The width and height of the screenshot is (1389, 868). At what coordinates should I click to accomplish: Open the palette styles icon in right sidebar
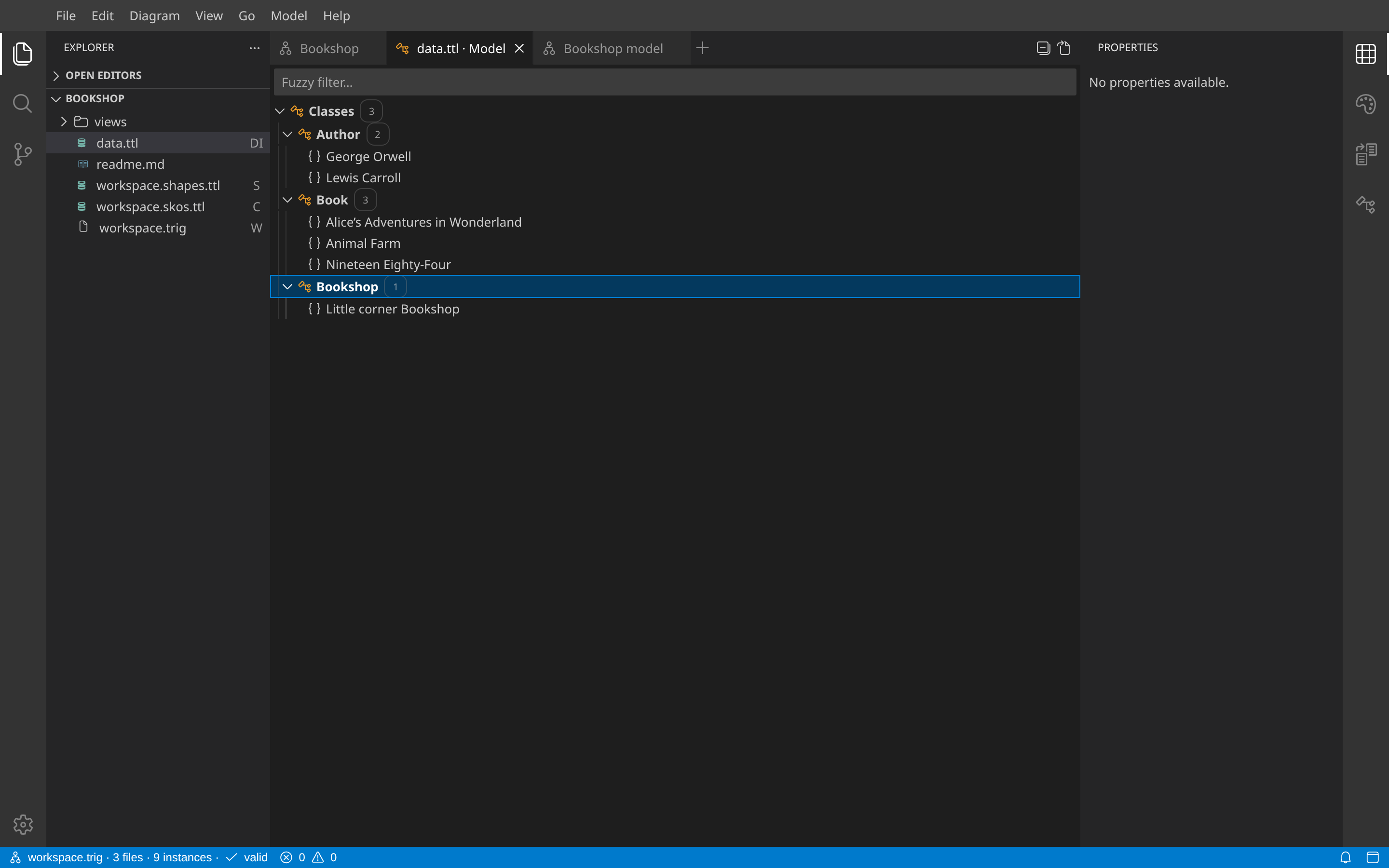(1365, 104)
